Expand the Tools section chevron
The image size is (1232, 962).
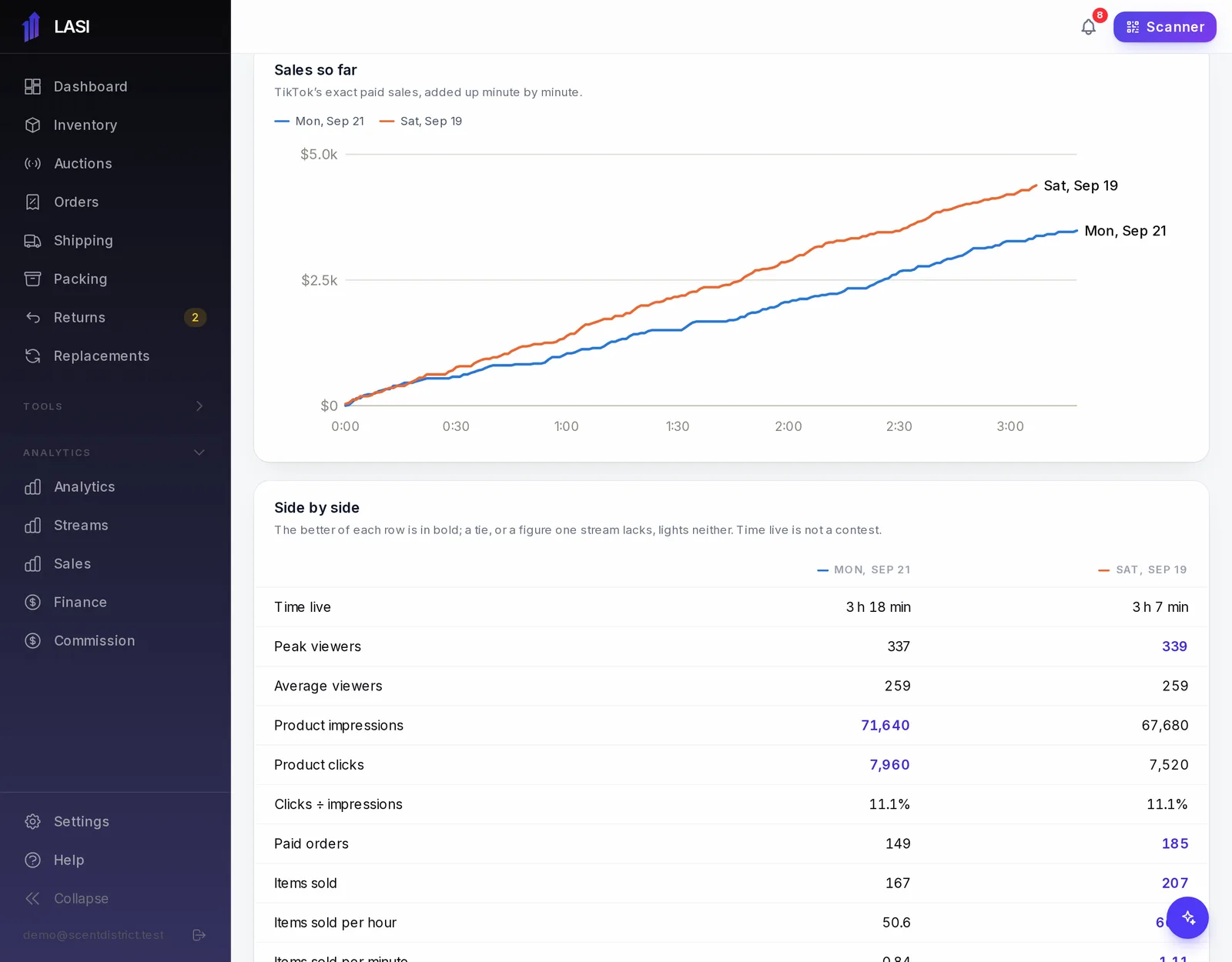199,406
